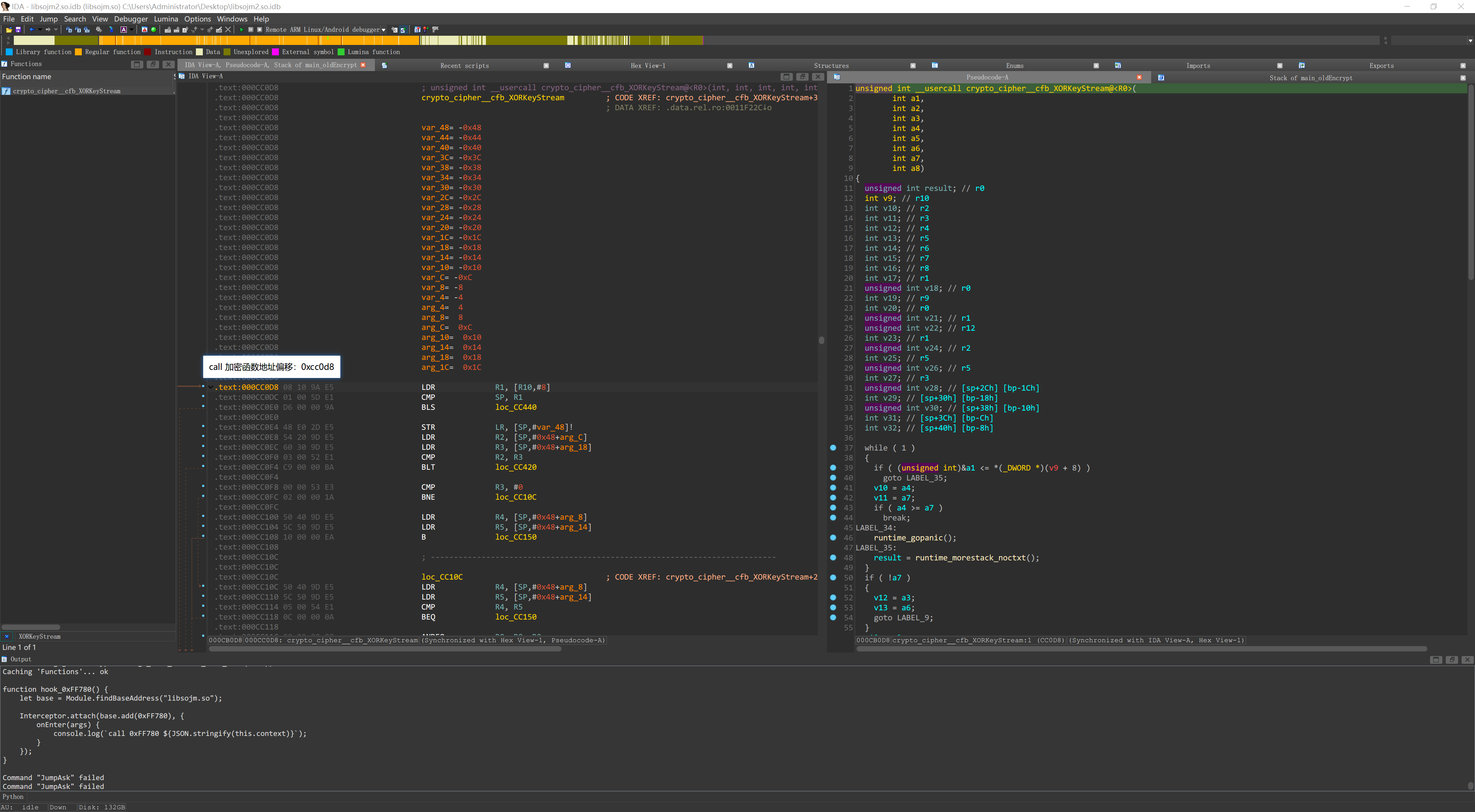
Task: Close the Functions panel
Action: [x=168, y=64]
